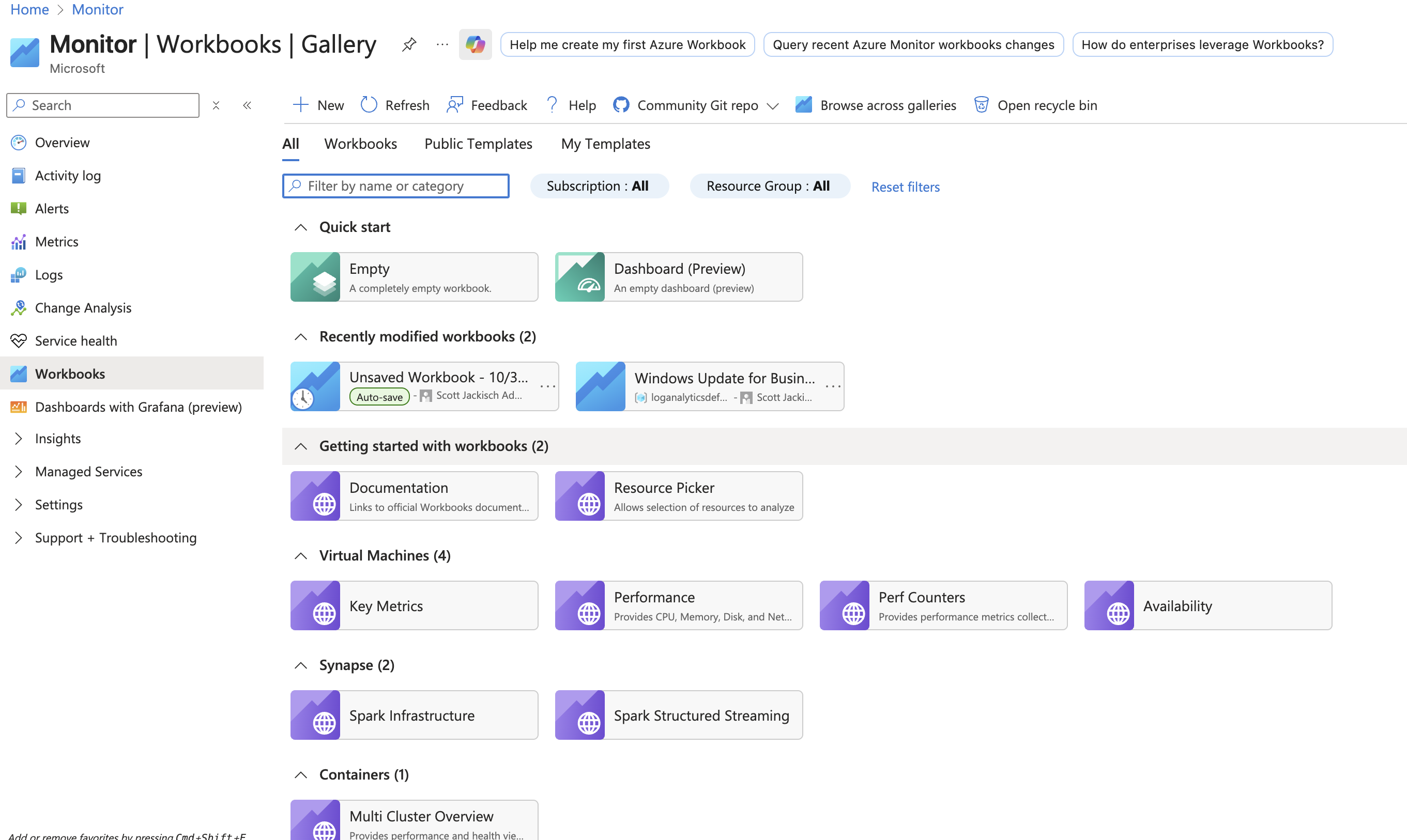Click Help me create first Azure Workbook
1407x840 pixels.
[627, 44]
